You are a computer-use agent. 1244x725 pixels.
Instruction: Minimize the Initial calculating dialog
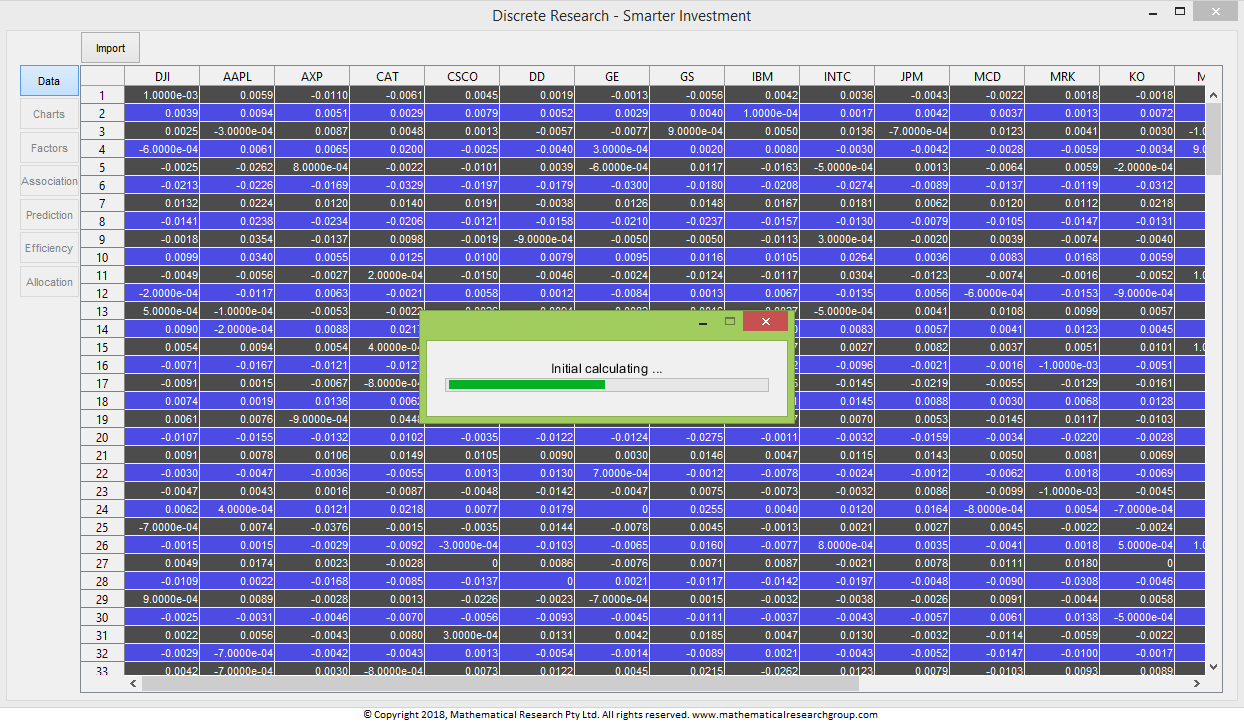pos(703,322)
